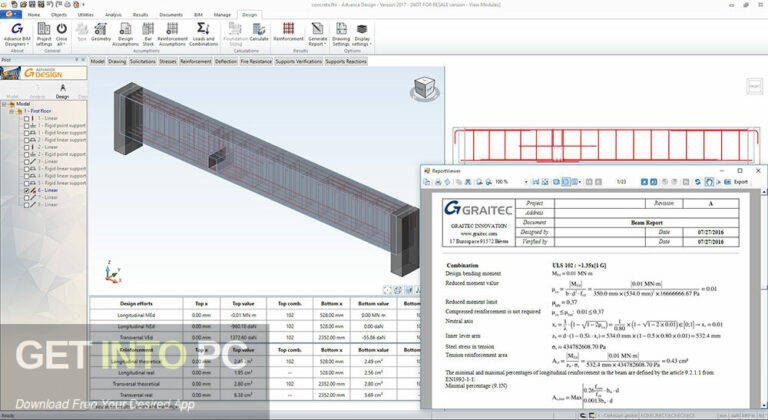Select the 1 - First floor tree item
This screenshot has width=768, height=420.
pyautogui.click(x=37, y=111)
